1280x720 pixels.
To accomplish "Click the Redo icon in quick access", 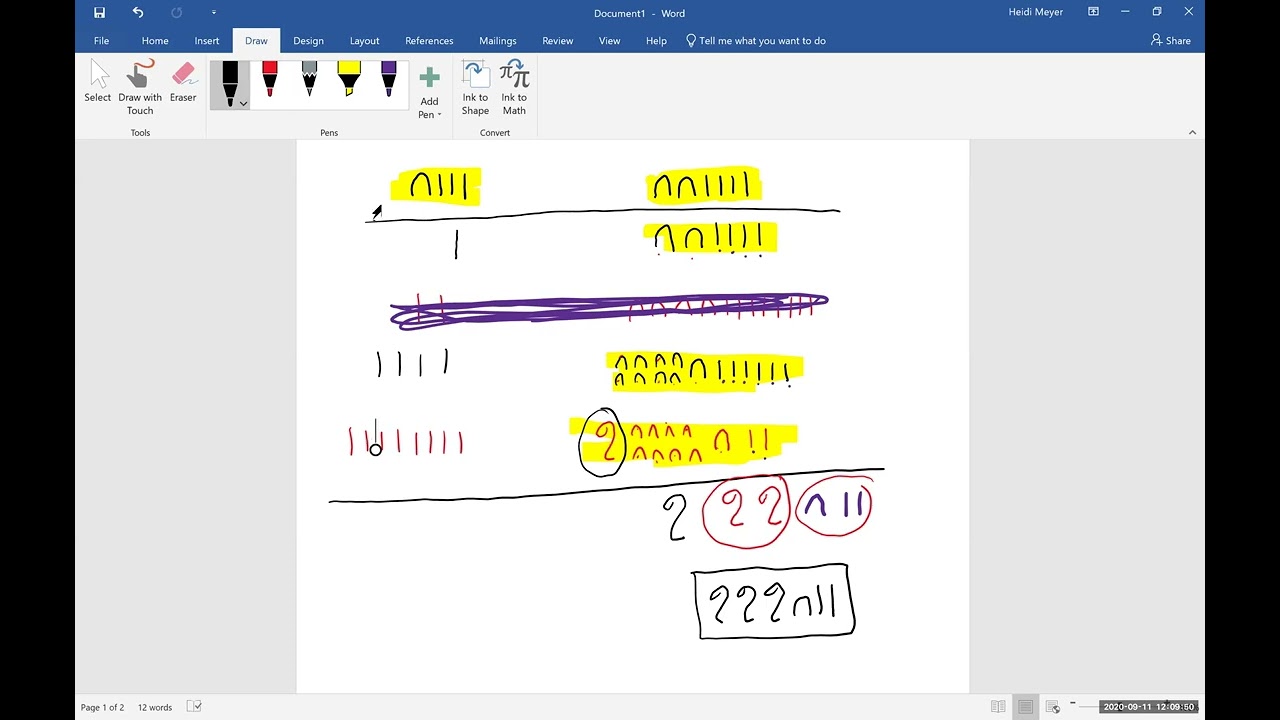I will pos(177,13).
